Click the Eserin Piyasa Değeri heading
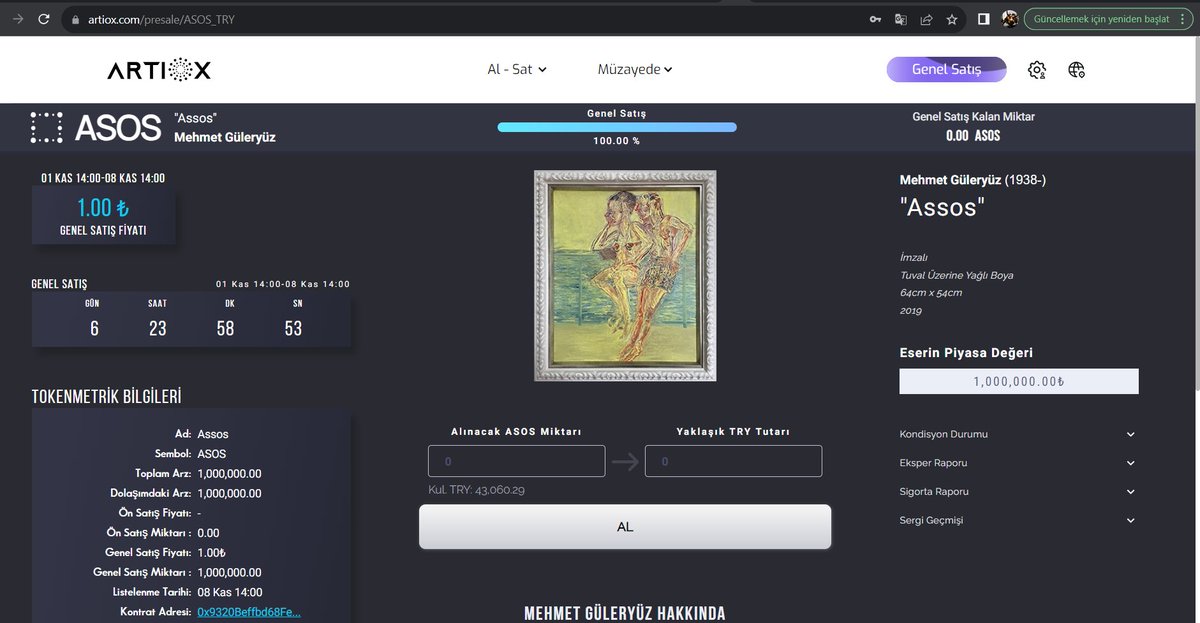Image resolution: width=1200 pixels, height=623 pixels. (966, 352)
